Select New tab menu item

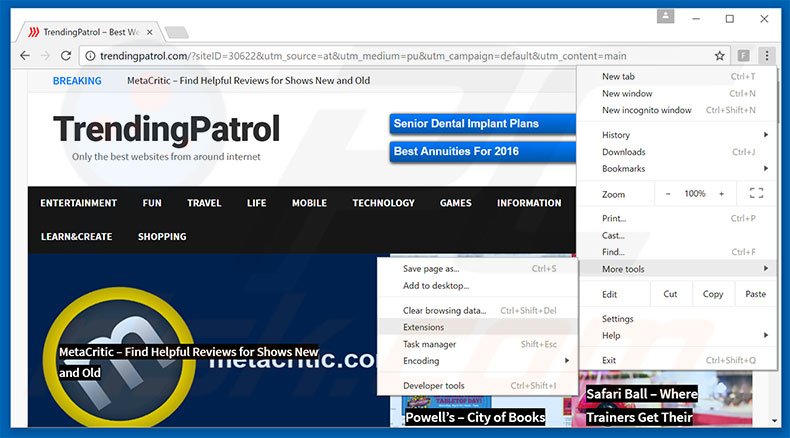click(x=678, y=77)
